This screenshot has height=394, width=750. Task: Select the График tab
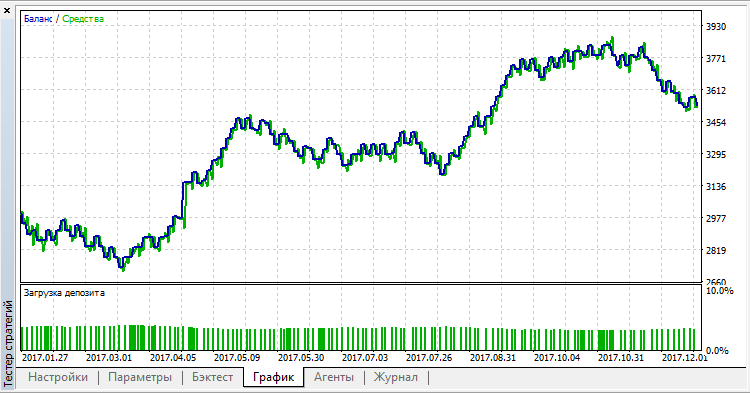(273, 377)
